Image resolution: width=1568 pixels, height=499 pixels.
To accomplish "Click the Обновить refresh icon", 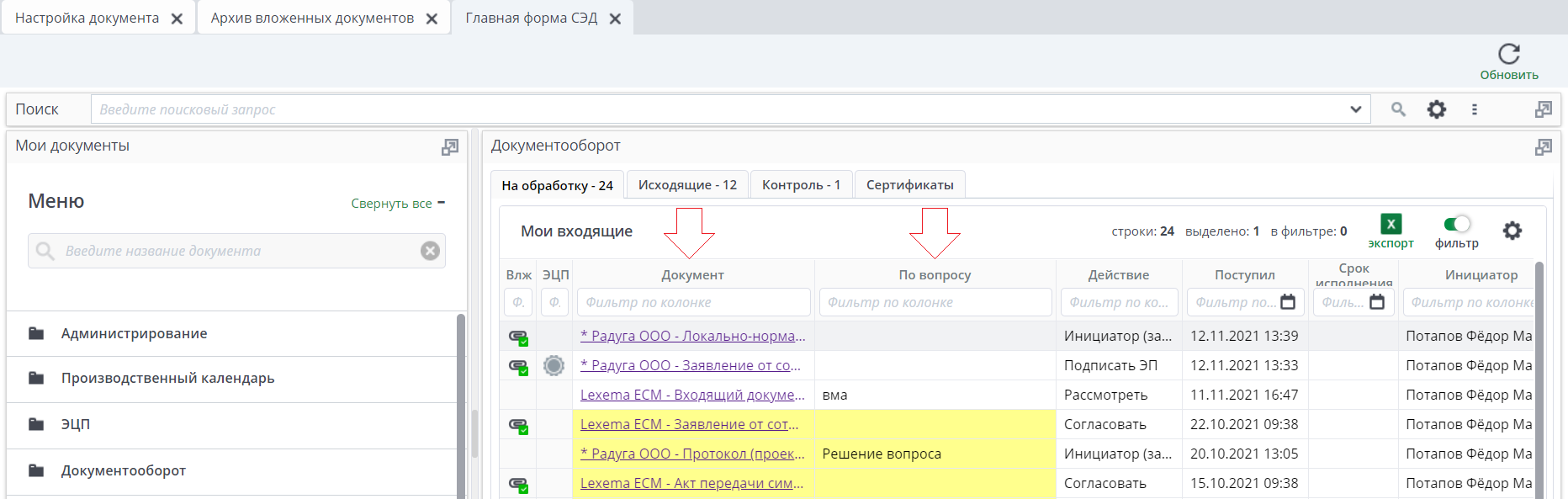I will [x=1509, y=55].
